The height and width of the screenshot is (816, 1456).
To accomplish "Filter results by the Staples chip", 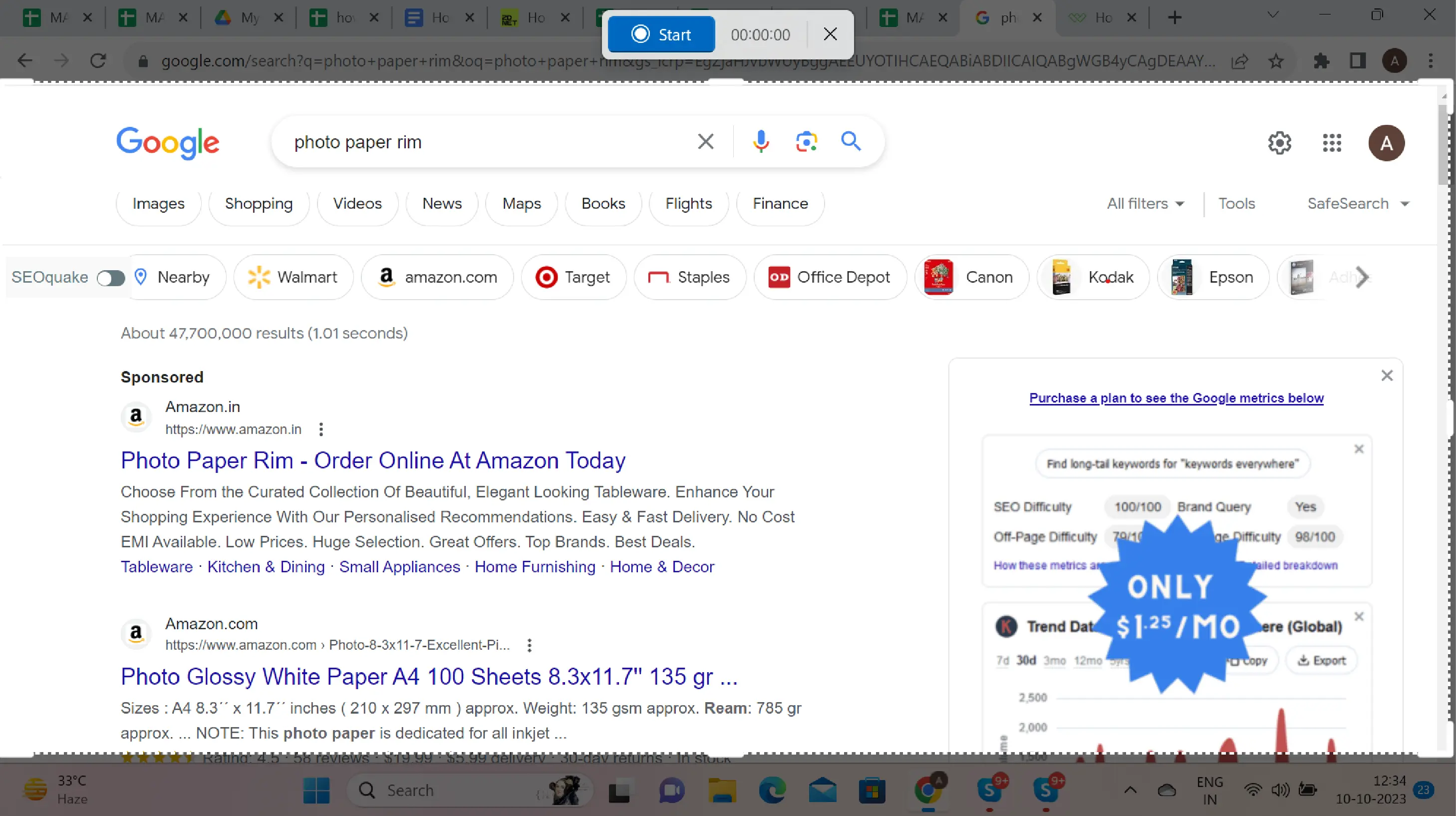I will coord(689,277).
